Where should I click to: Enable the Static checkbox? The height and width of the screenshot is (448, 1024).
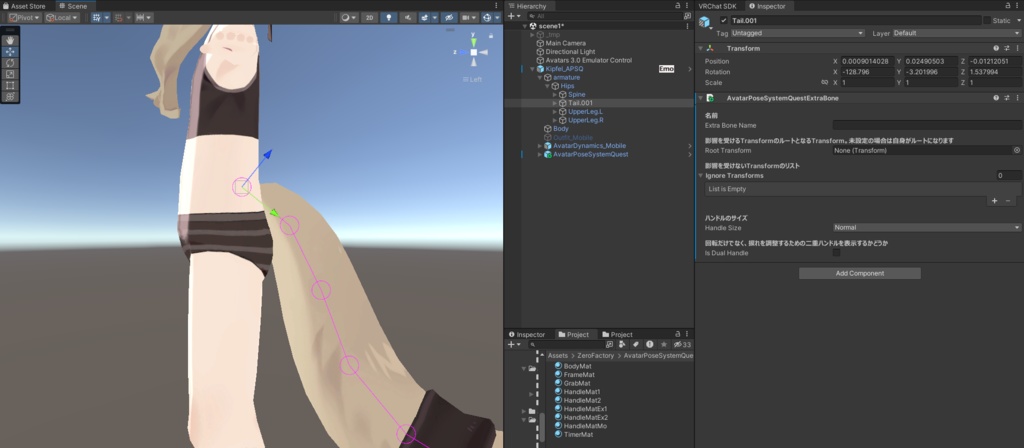pos(987,20)
